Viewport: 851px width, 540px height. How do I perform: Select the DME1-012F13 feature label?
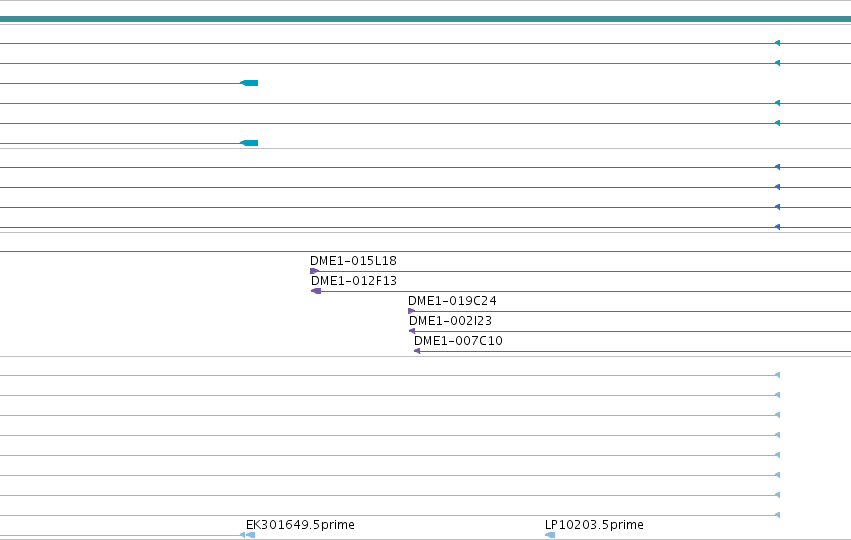[354, 281]
